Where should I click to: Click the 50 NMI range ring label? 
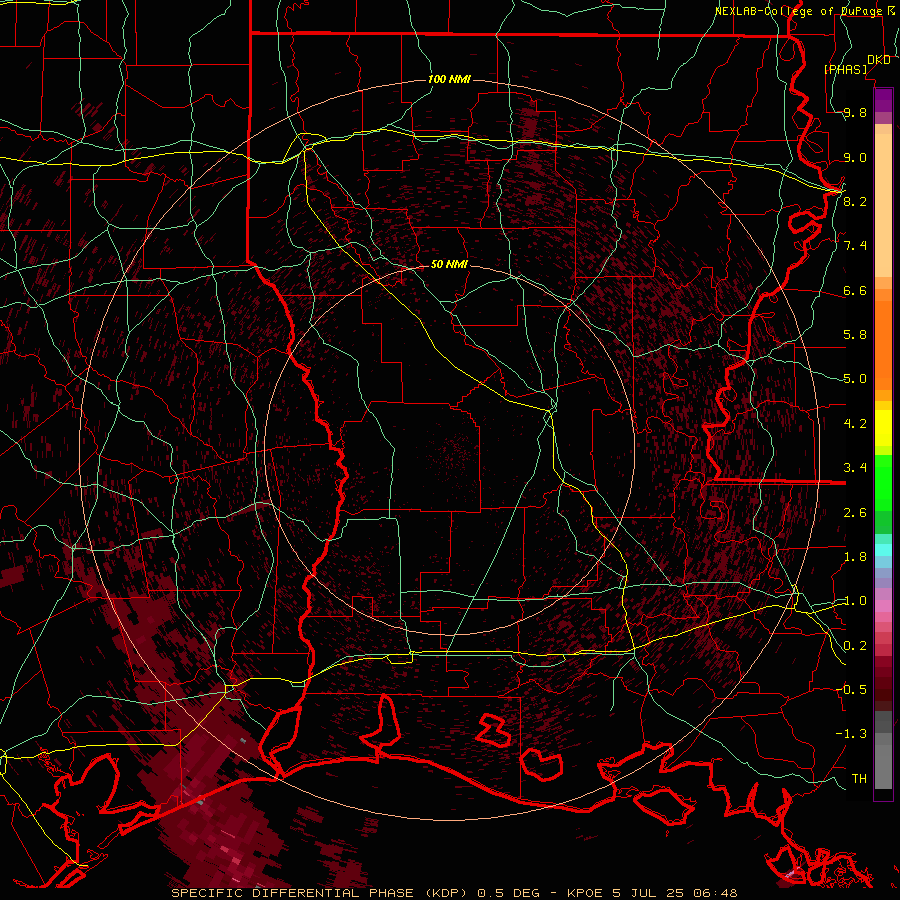449,265
